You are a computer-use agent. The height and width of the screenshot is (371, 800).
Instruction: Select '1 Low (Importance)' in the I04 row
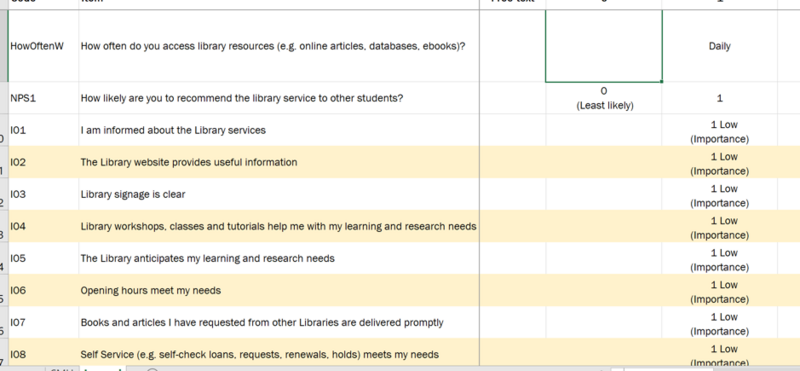coord(719,228)
